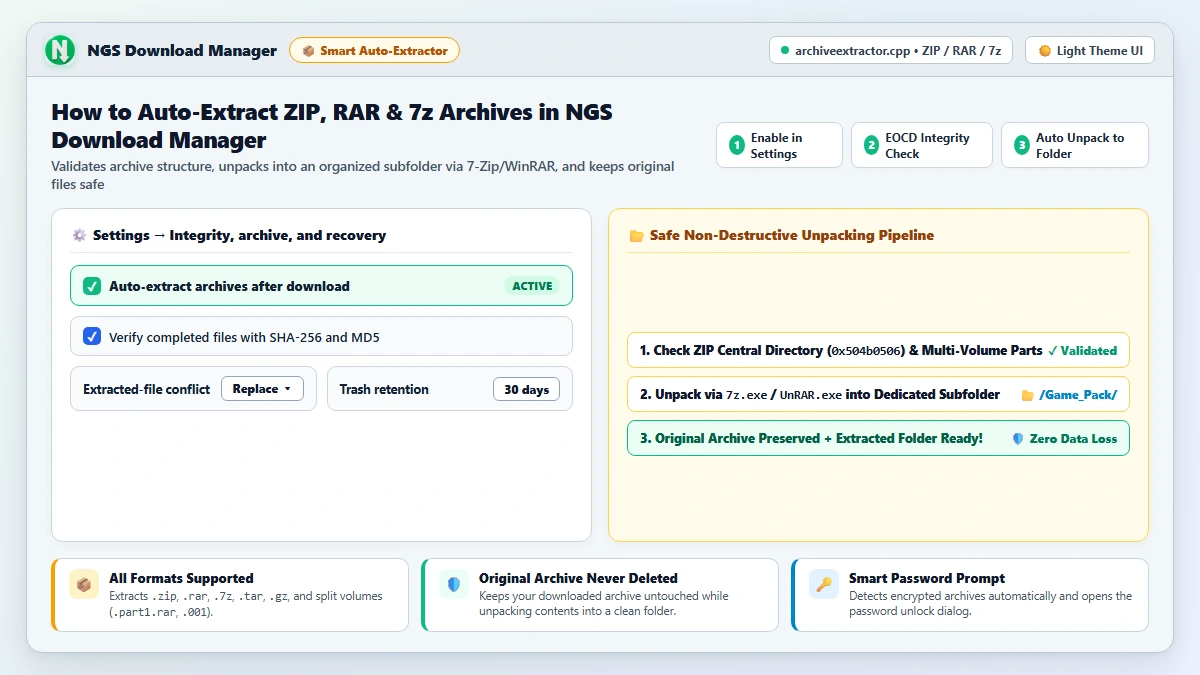Click the green status dot beside archiveextractor.cpp
1200x675 pixels.
coord(785,50)
